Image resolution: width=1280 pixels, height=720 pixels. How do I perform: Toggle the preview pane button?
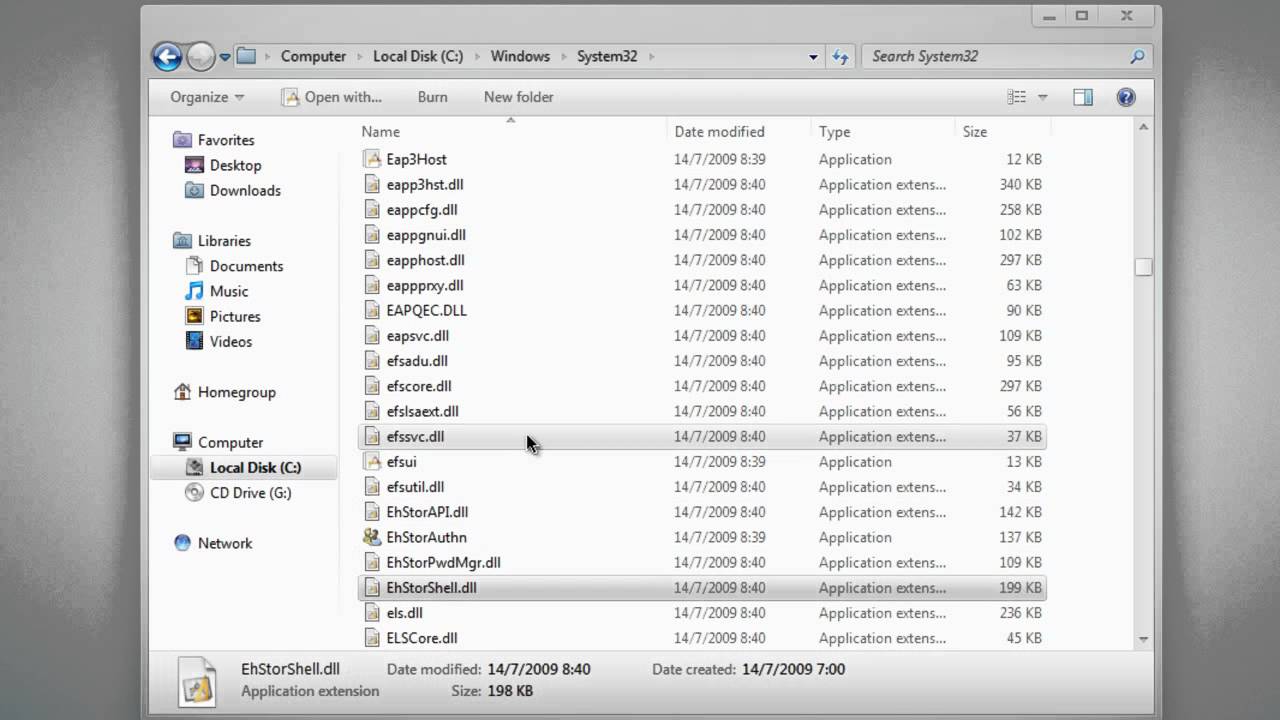(x=1083, y=97)
